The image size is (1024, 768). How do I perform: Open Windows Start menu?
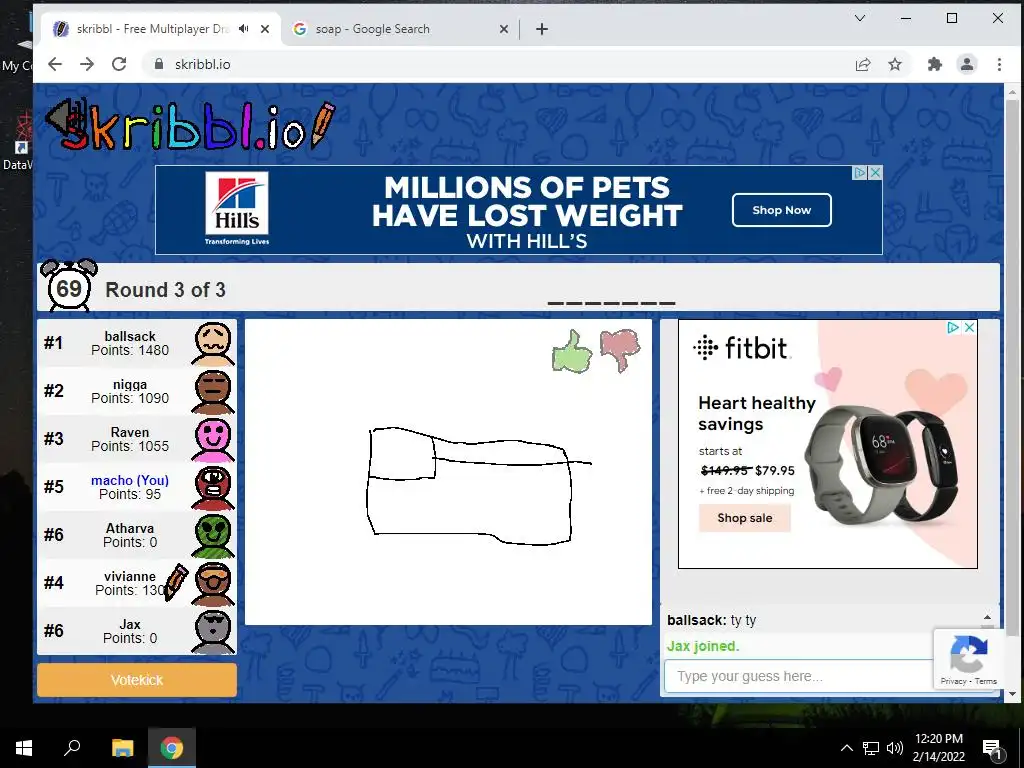coord(24,748)
